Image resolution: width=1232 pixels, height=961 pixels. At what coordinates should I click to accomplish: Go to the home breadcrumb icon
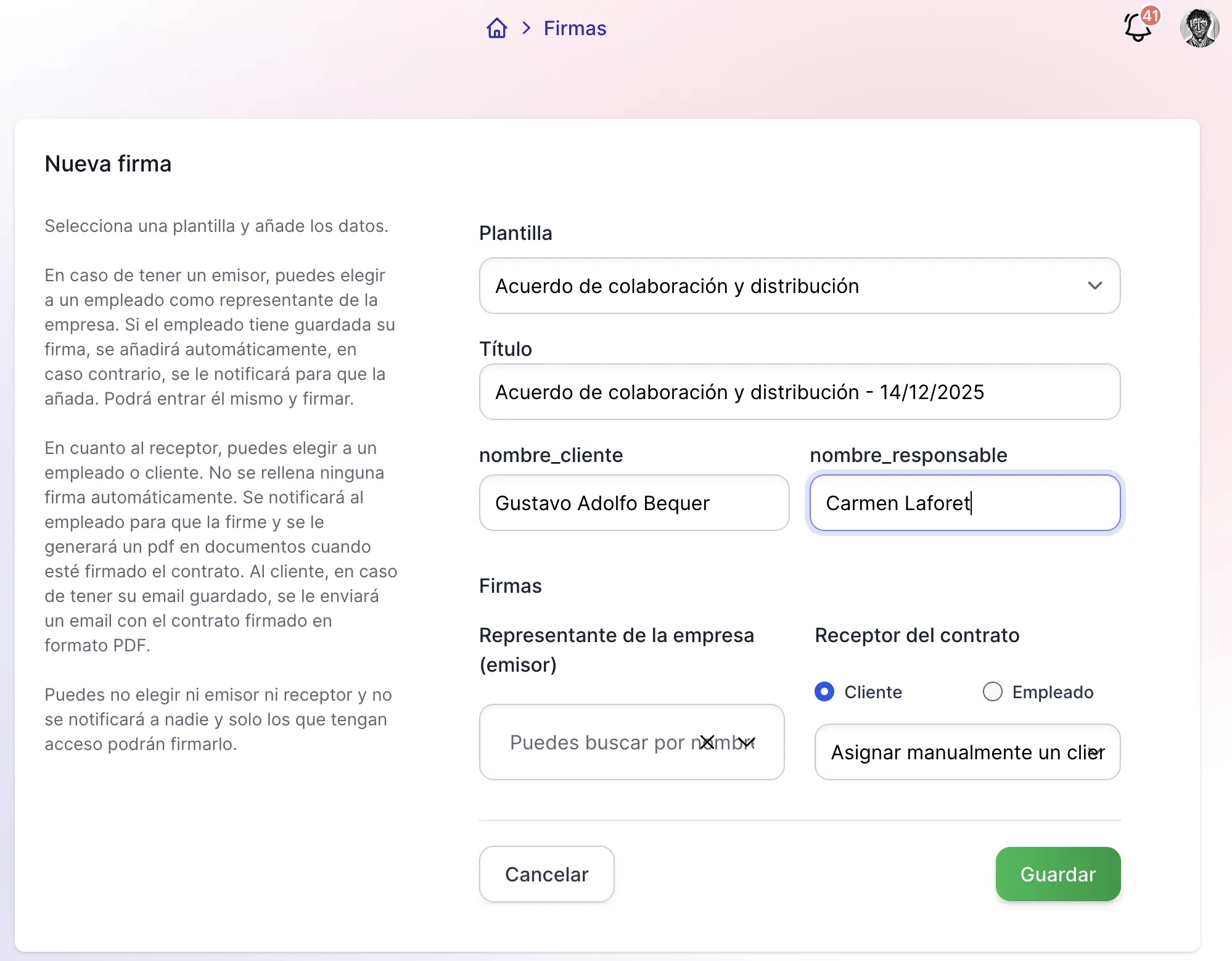(x=496, y=28)
